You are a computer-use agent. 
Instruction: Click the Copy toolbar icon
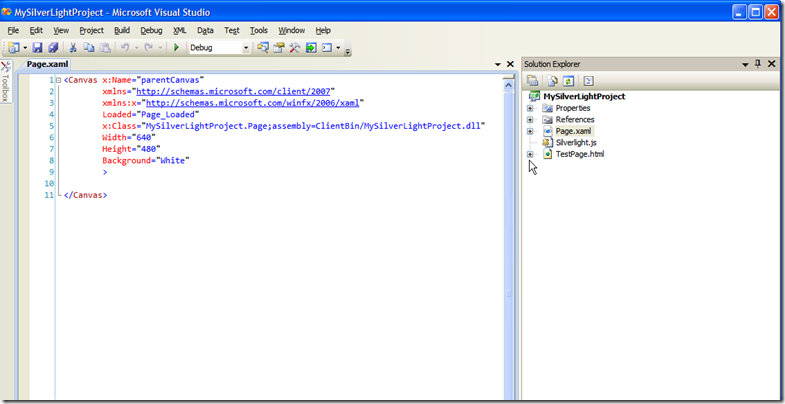pyautogui.click(x=89, y=48)
